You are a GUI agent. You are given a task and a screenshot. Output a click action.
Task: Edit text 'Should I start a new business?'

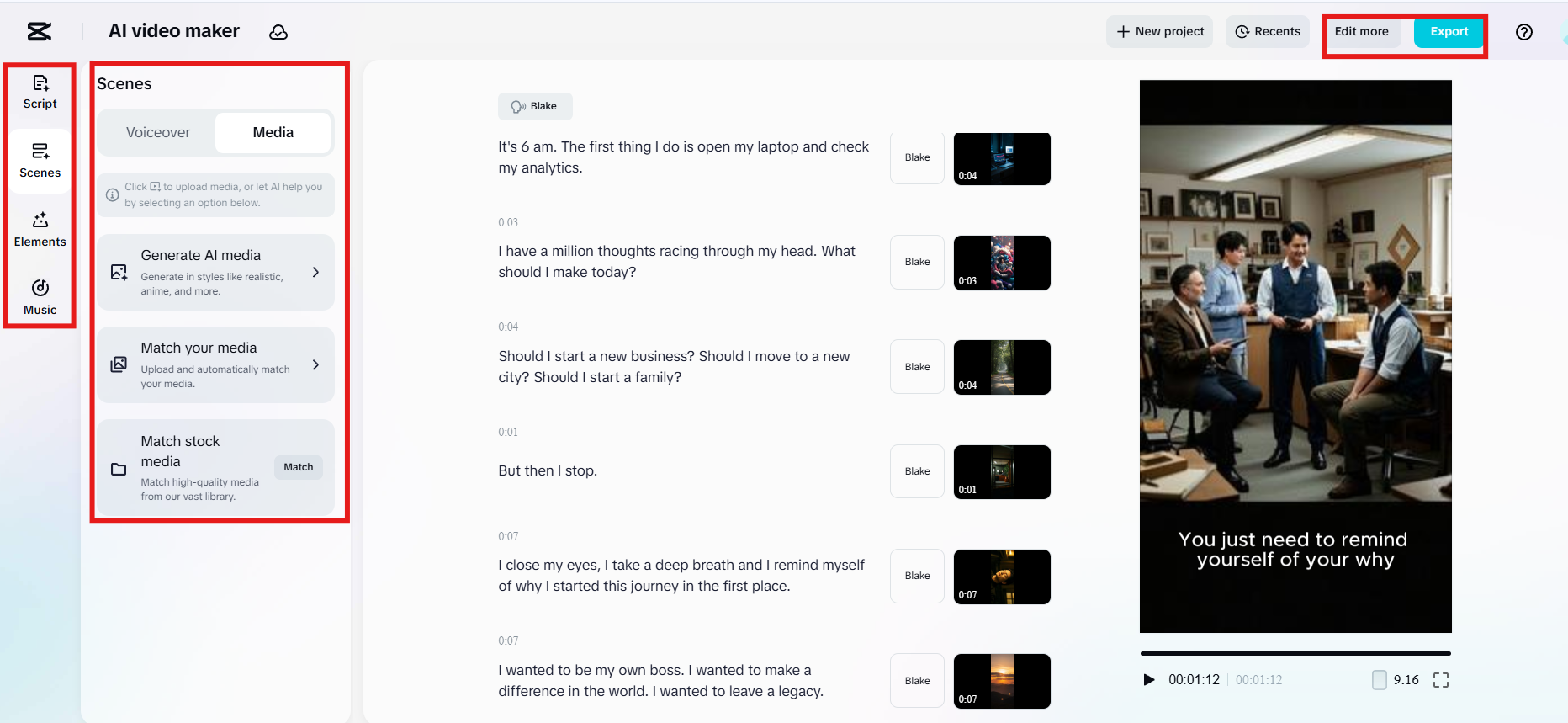point(675,367)
